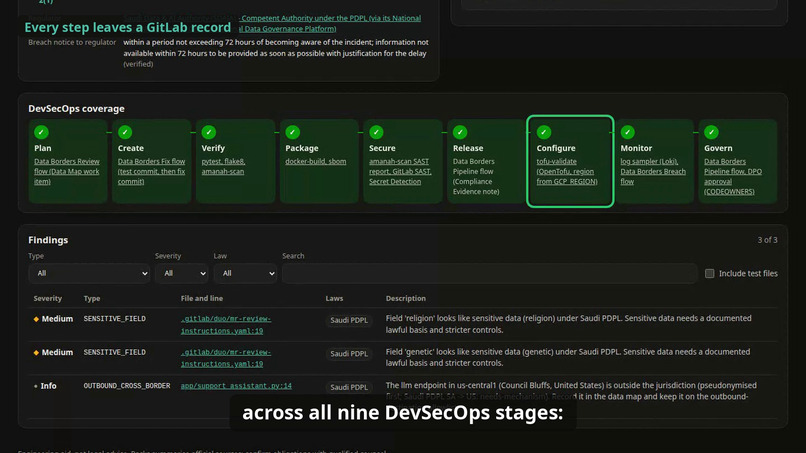Screen dimensions: 806x453
Task: Open the docker-build, sbom link
Action: tap(316, 161)
